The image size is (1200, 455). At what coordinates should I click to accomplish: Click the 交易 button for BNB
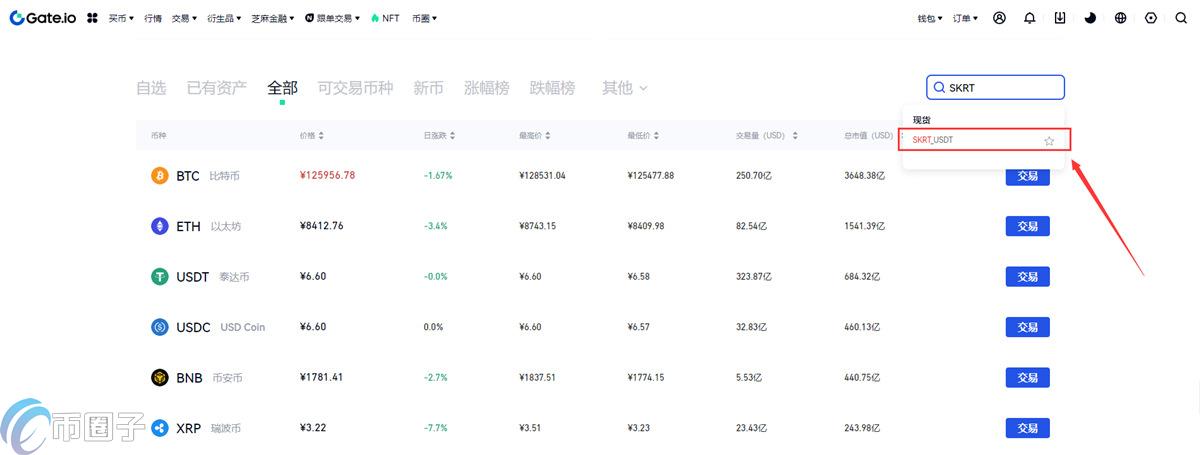coord(1027,378)
